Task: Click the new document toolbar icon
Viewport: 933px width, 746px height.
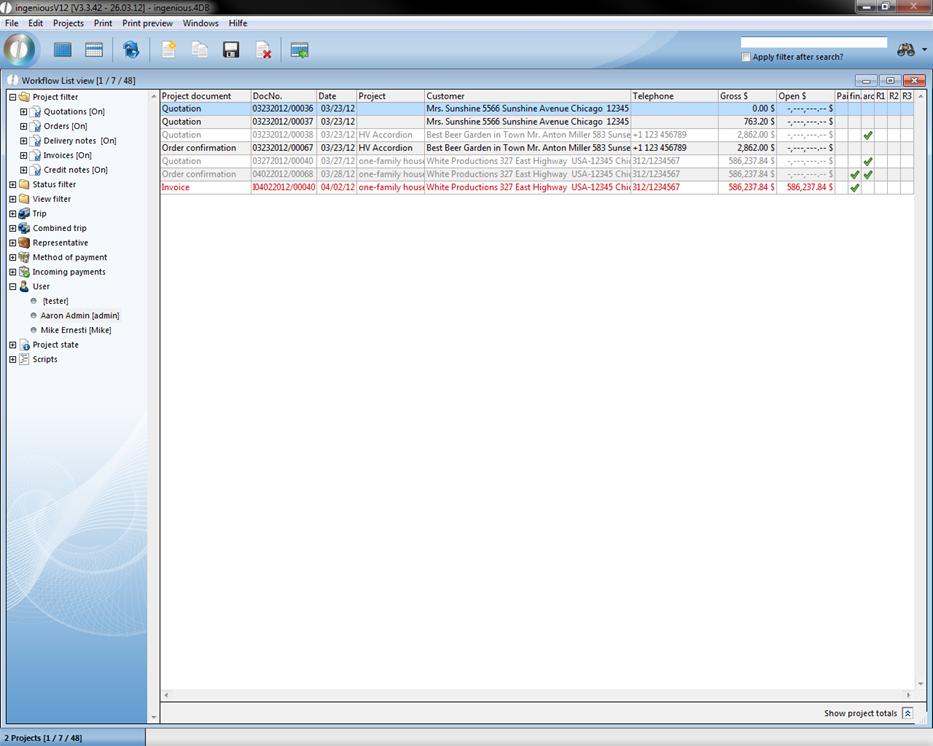Action: (169, 50)
